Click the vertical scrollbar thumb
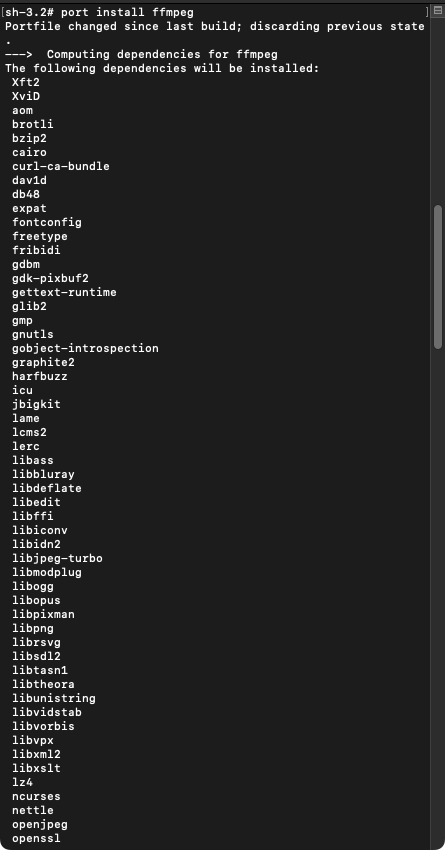The width and height of the screenshot is (445, 850). [x=438, y=276]
